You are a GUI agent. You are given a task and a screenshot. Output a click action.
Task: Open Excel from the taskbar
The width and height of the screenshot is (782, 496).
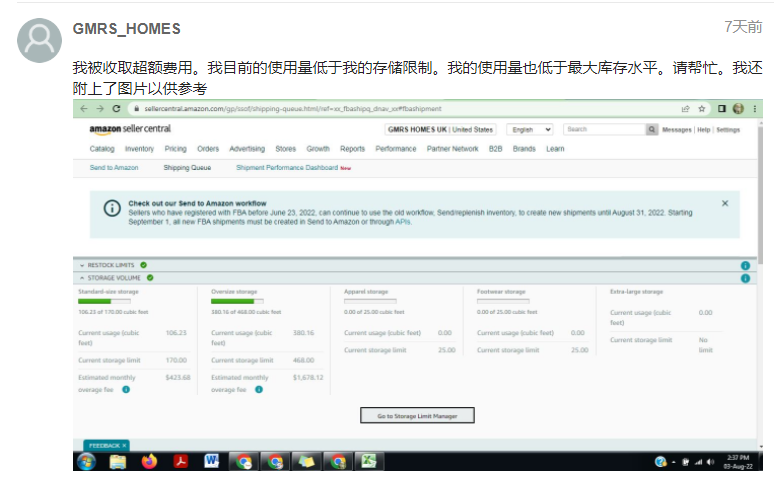point(369,462)
